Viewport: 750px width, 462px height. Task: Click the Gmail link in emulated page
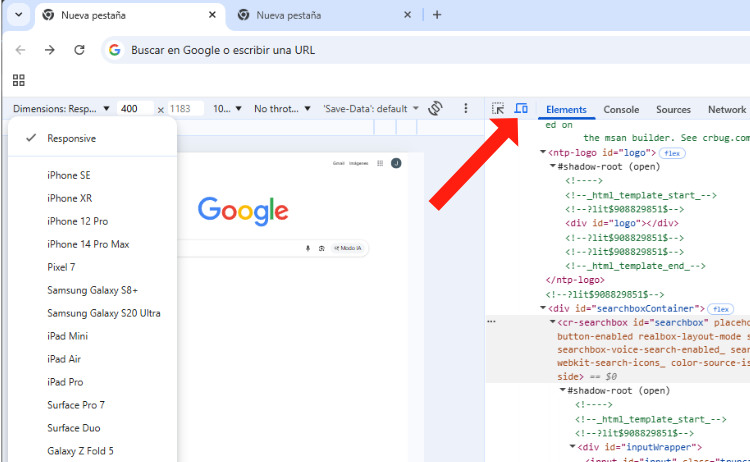[x=339, y=164]
